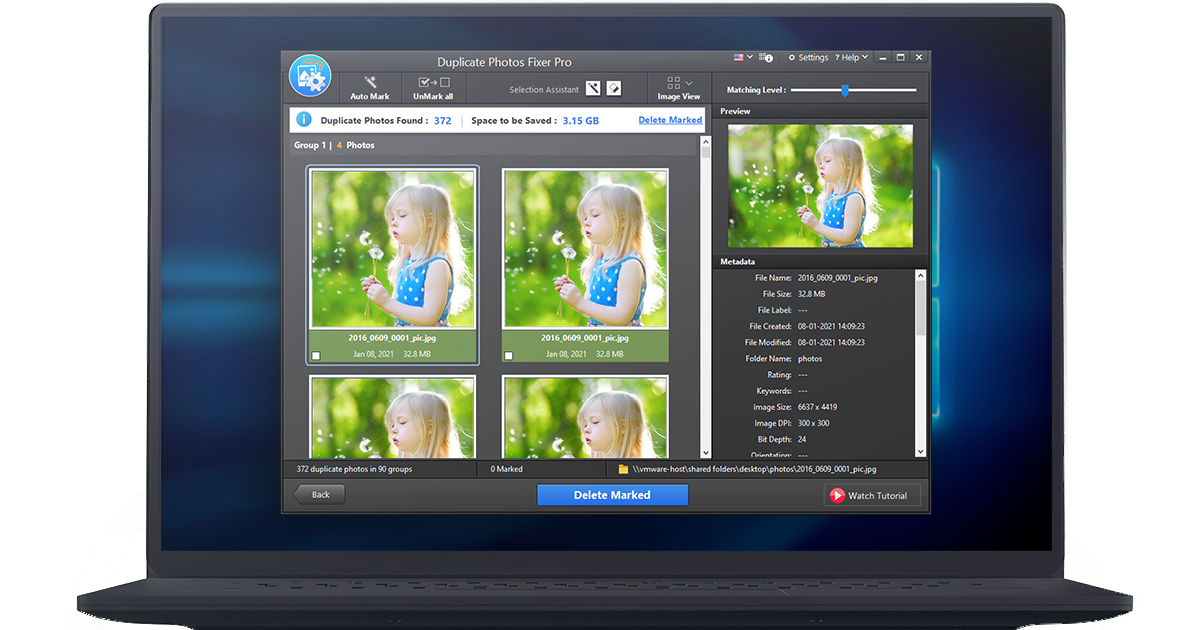Tick the checkbox on the unhighlighted top-row photo
Image resolution: width=1200 pixels, height=630 pixels.
point(508,355)
